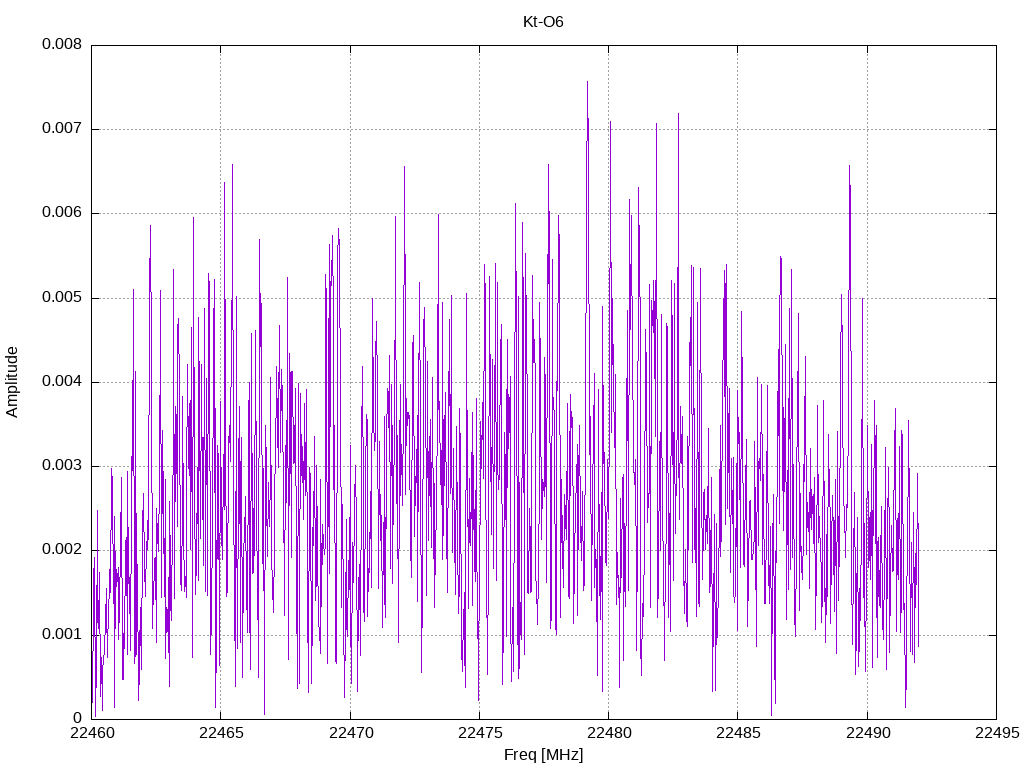Click the tallest spectrum peak near 22479 MHz
The image size is (1024, 768).
point(587,83)
